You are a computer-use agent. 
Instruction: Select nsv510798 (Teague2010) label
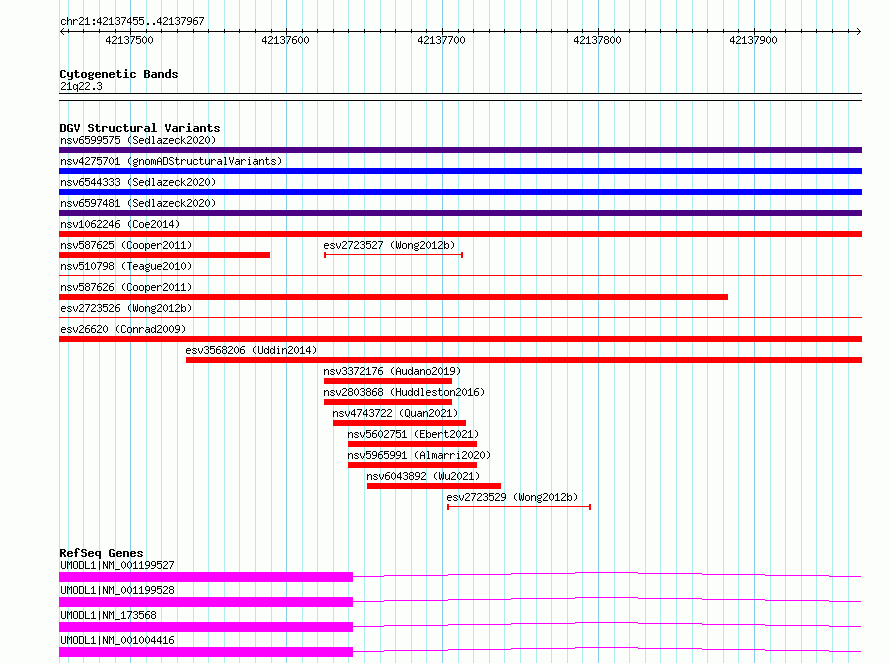[126, 266]
